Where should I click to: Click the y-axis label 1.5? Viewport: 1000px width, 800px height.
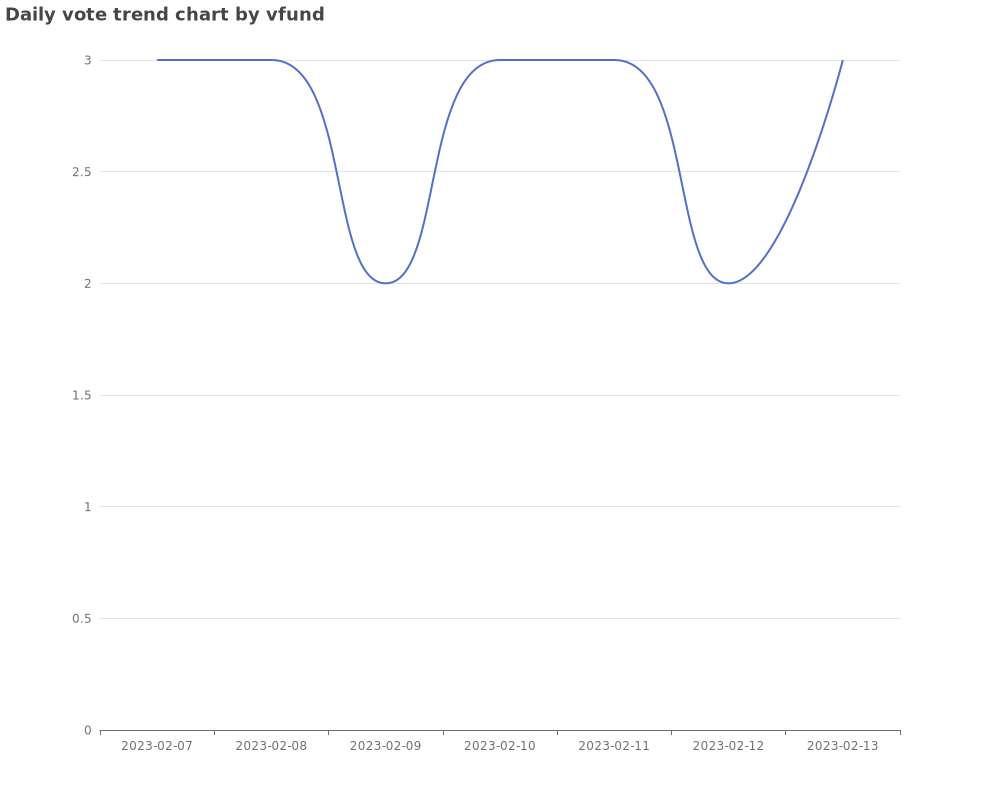pyautogui.click(x=82, y=396)
